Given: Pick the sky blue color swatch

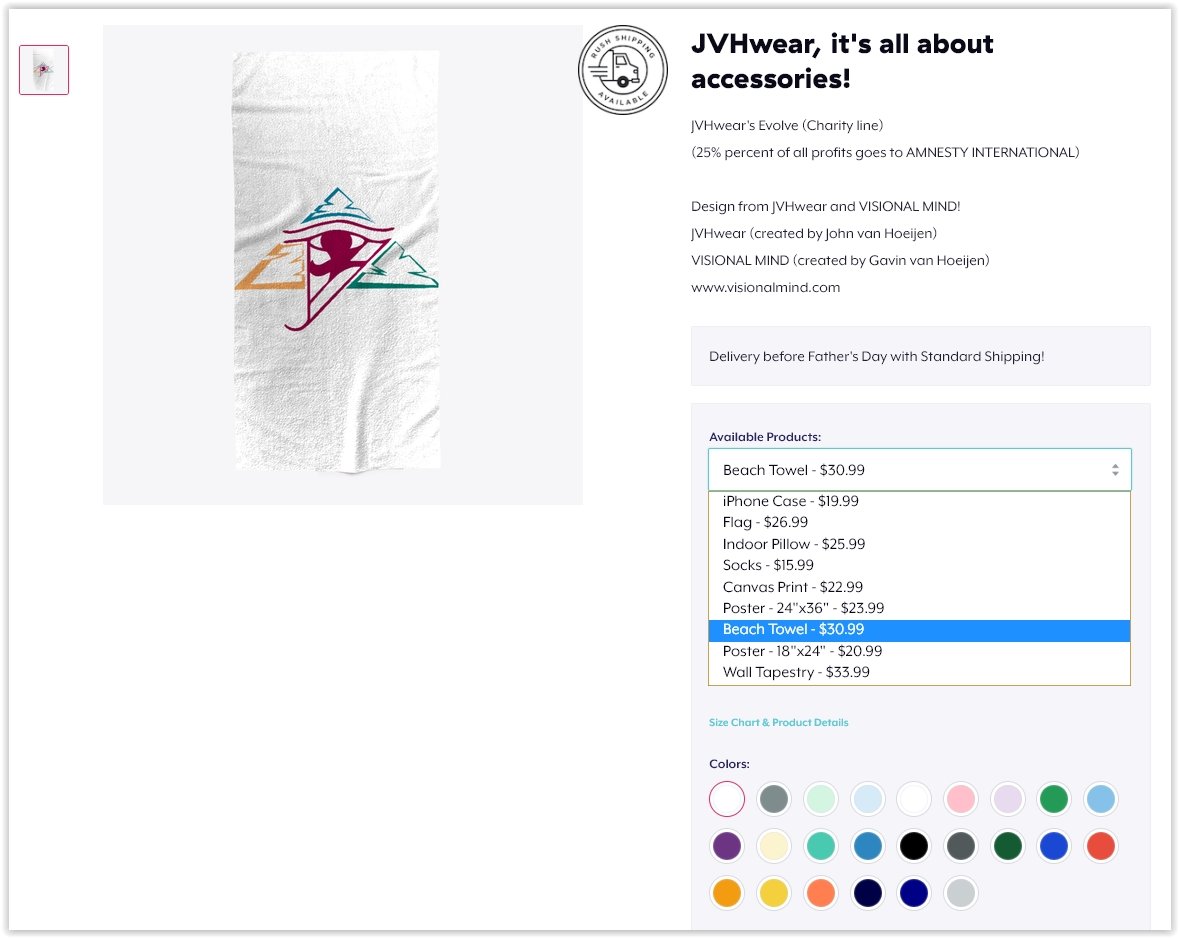Looking at the screenshot, I should tap(1101, 799).
